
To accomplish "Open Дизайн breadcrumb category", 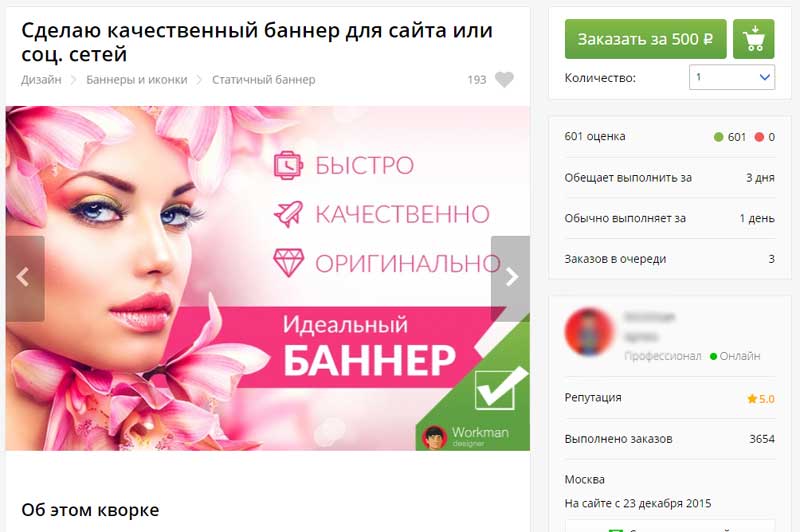I will coord(41,80).
